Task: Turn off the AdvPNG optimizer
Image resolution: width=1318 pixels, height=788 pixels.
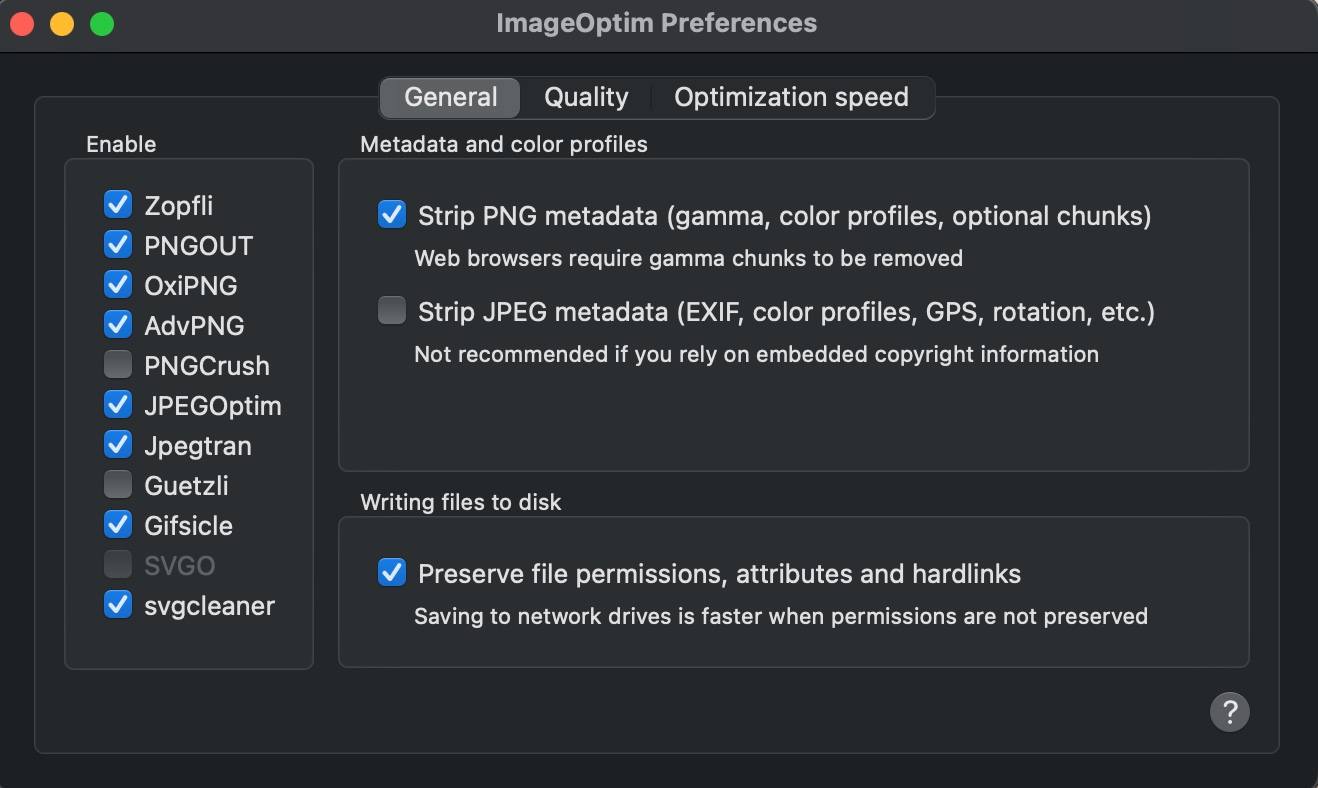Action: click(x=118, y=325)
